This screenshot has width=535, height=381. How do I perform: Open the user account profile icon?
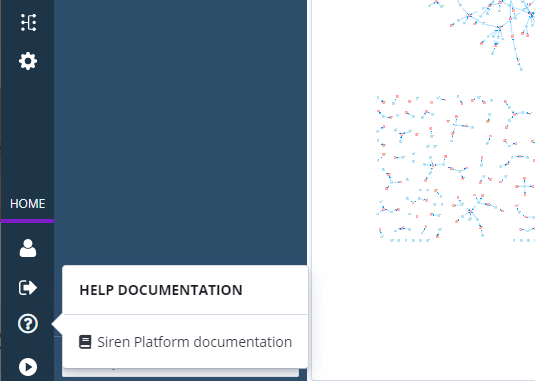click(x=28, y=248)
